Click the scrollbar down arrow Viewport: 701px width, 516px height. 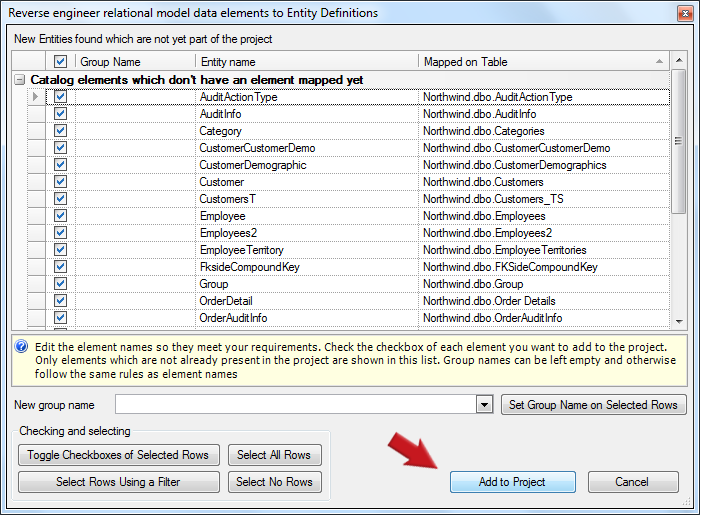(x=679, y=321)
